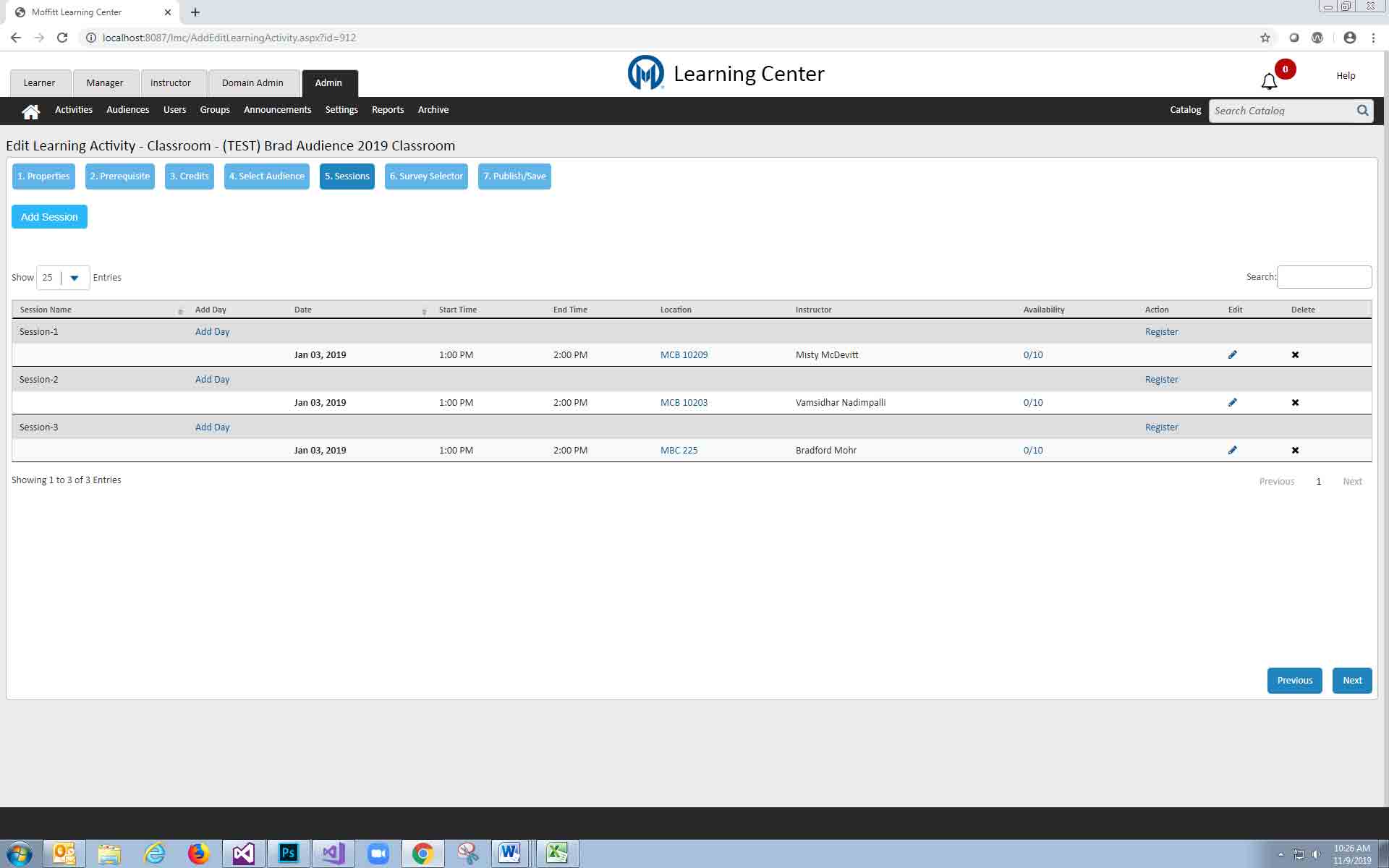The image size is (1389, 868).
Task: Open the notifications bell icon
Action: [x=1269, y=81]
